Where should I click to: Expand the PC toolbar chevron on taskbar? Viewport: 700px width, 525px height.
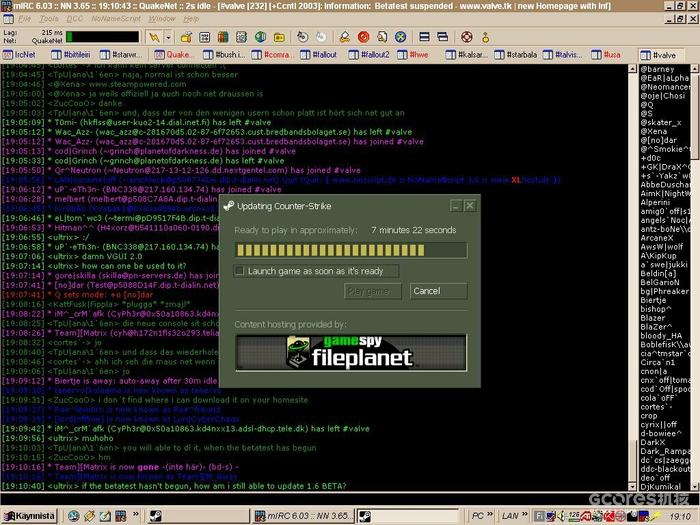(490, 515)
